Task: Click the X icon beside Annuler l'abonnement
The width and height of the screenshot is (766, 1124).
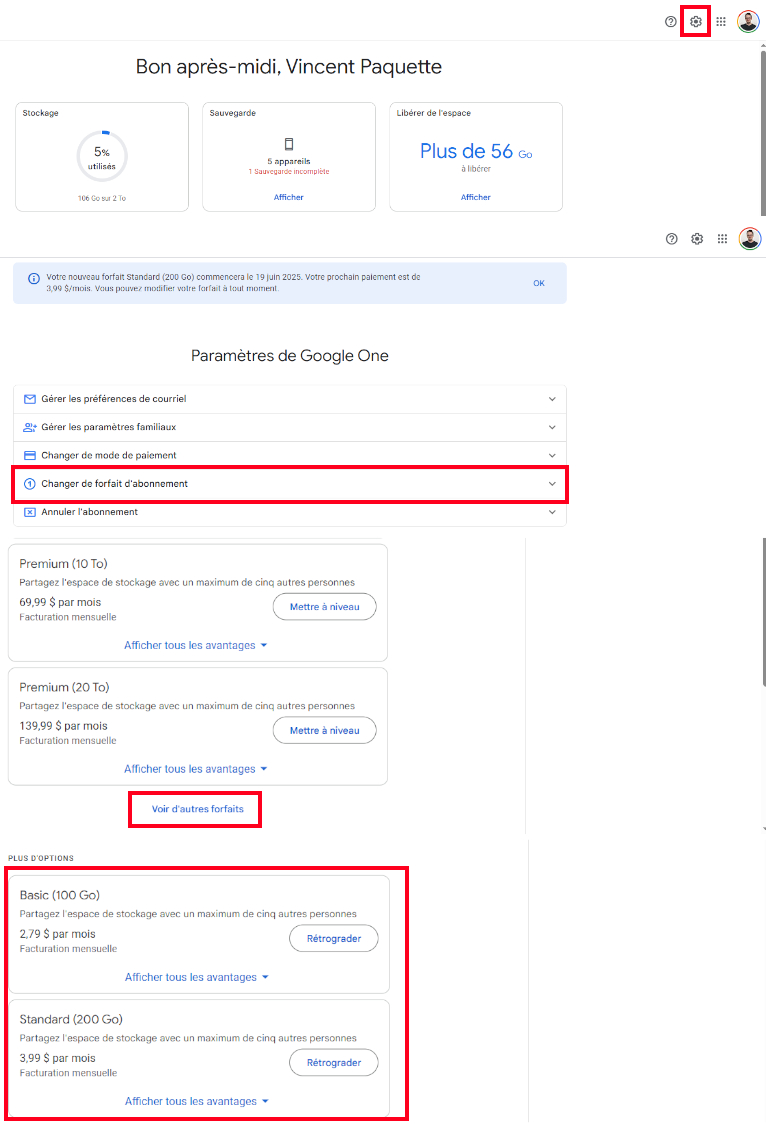Action: [29, 512]
